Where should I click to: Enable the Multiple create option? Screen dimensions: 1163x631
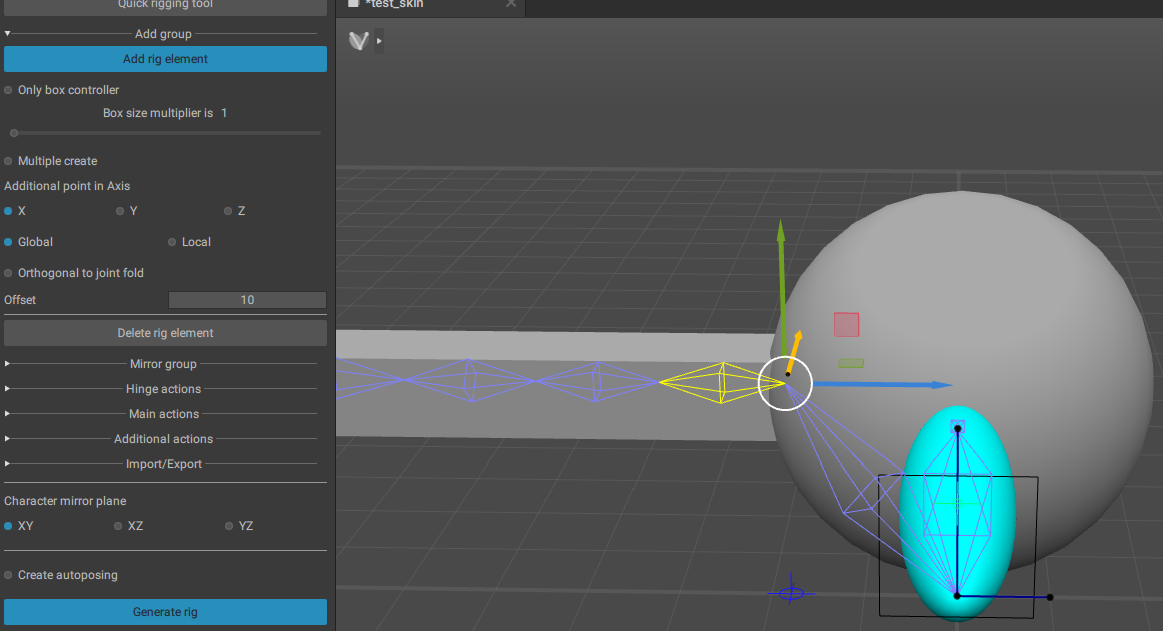8,161
